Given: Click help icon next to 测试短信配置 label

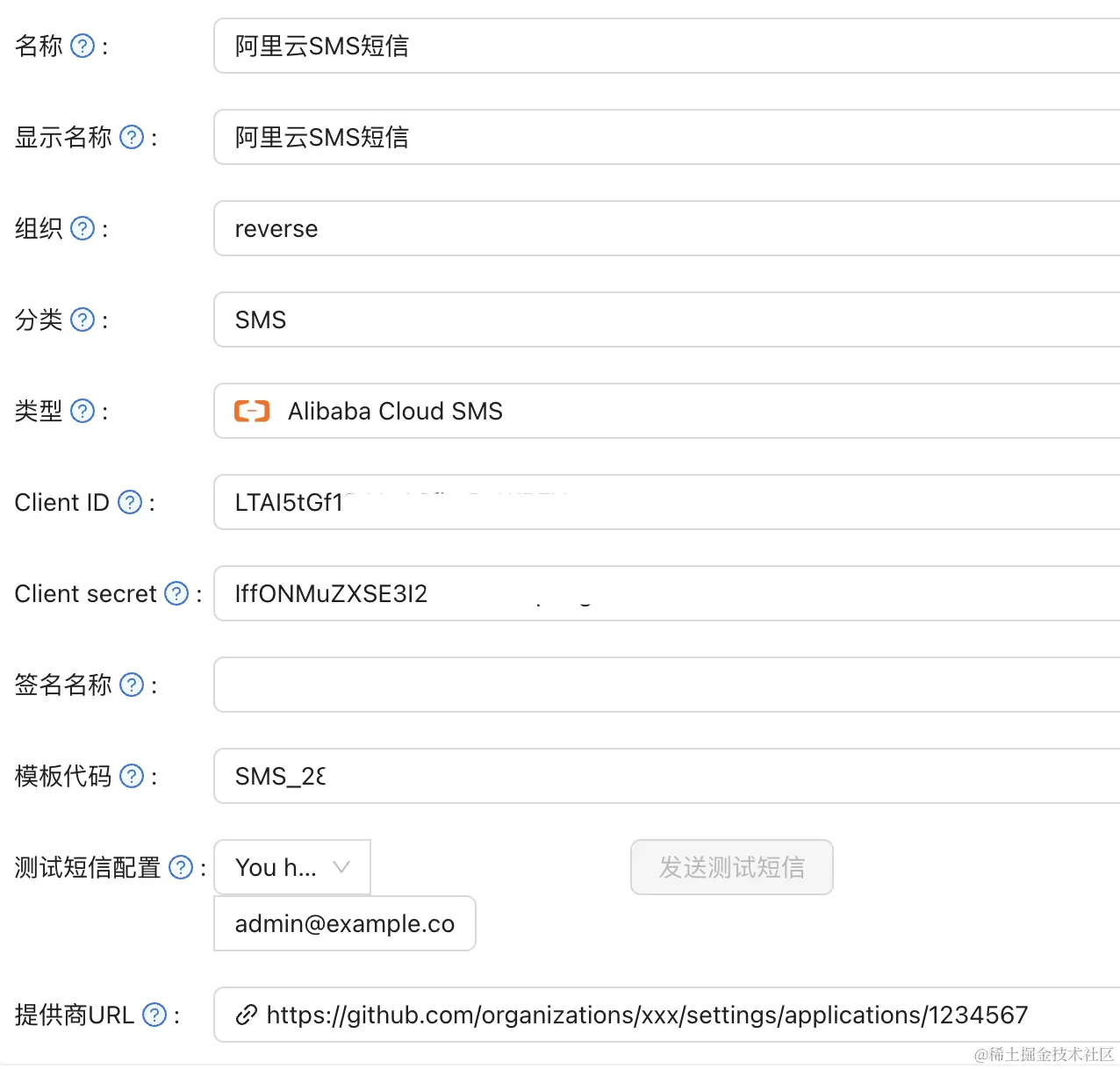Looking at the screenshot, I should [x=181, y=867].
